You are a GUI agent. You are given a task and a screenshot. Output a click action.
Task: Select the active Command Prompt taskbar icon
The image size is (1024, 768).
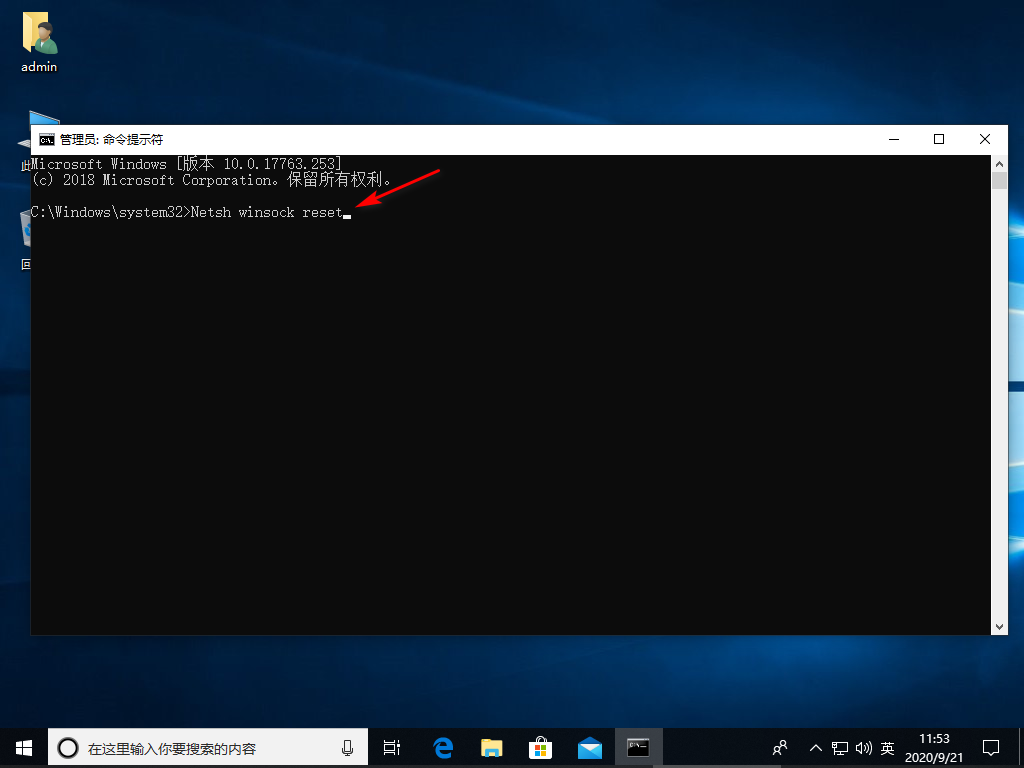(638, 747)
